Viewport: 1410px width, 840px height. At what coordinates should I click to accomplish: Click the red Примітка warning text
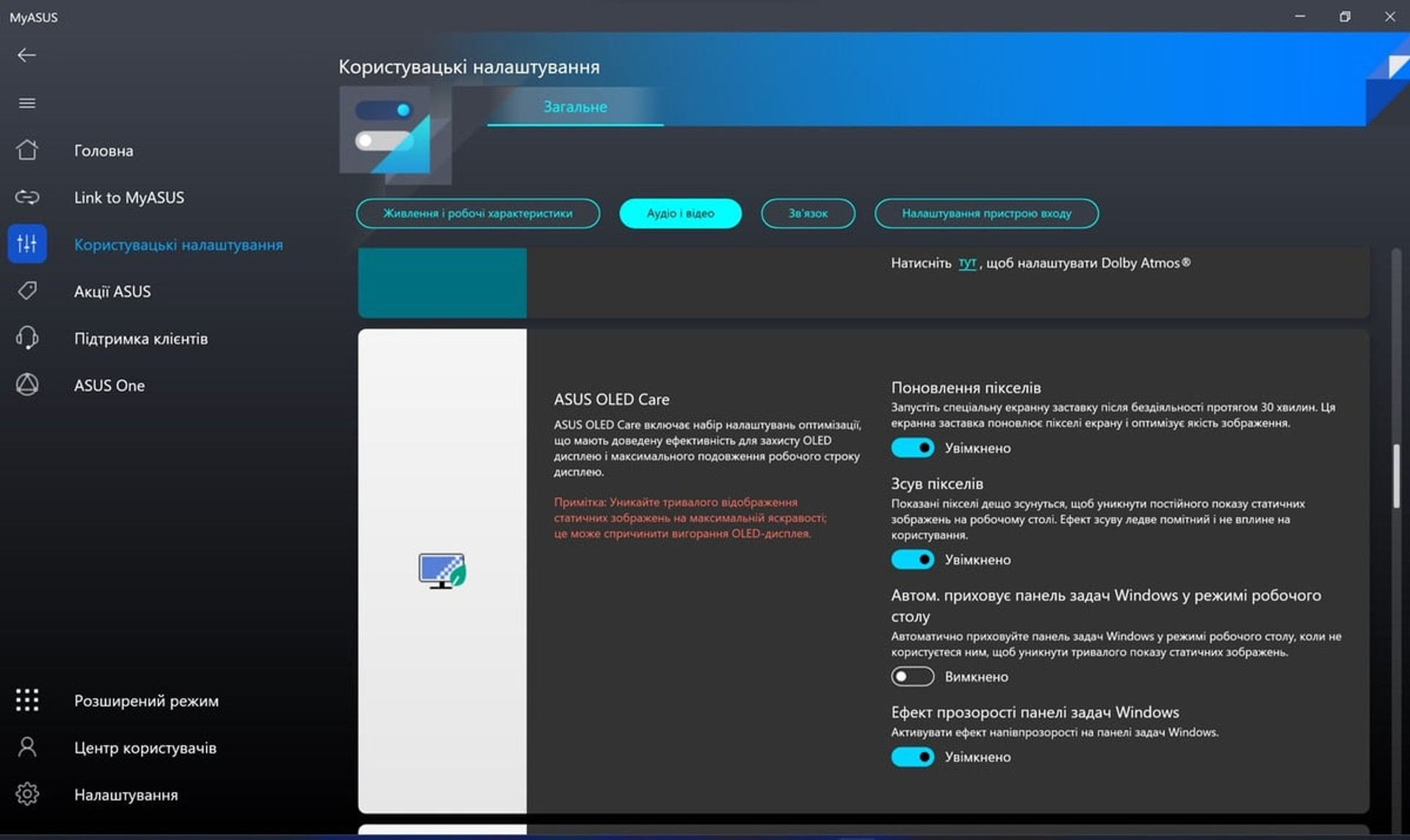[690, 518]
